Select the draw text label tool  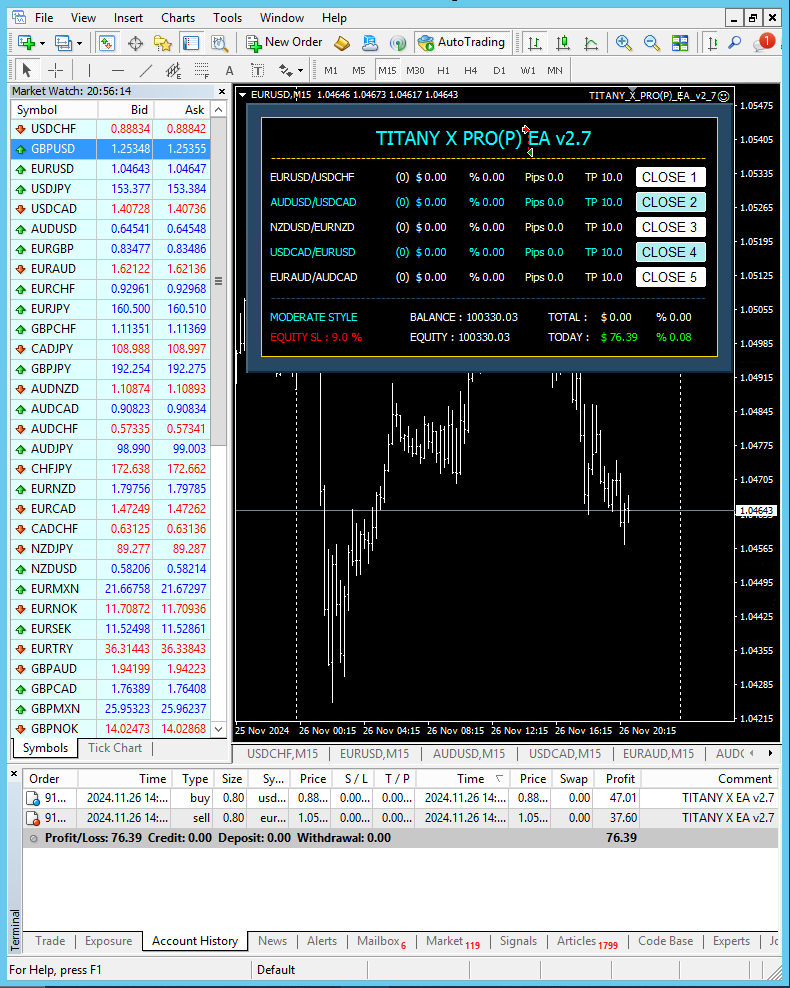click(229, 70)
